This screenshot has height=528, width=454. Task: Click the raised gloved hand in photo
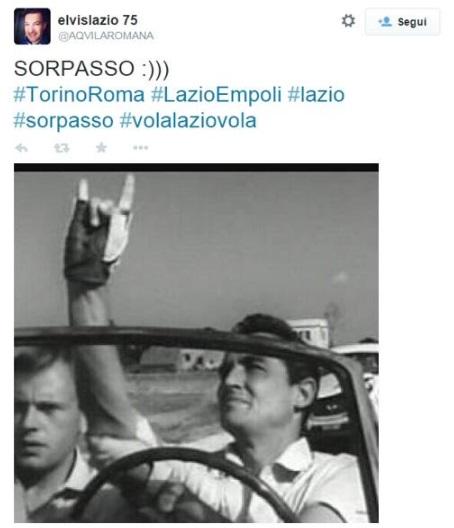(98, 232)
